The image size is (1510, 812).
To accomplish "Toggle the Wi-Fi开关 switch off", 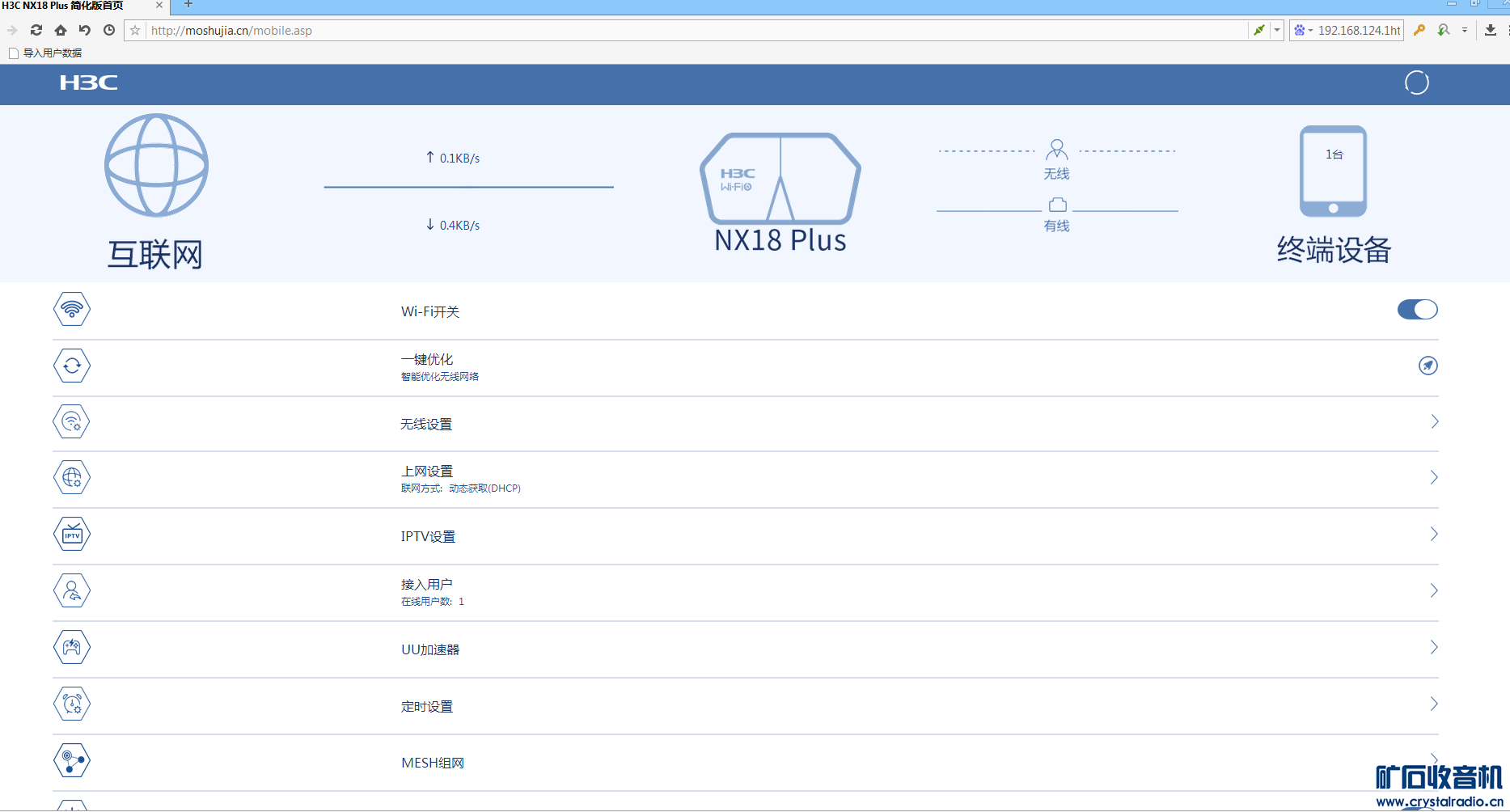I will point(1417,310).
